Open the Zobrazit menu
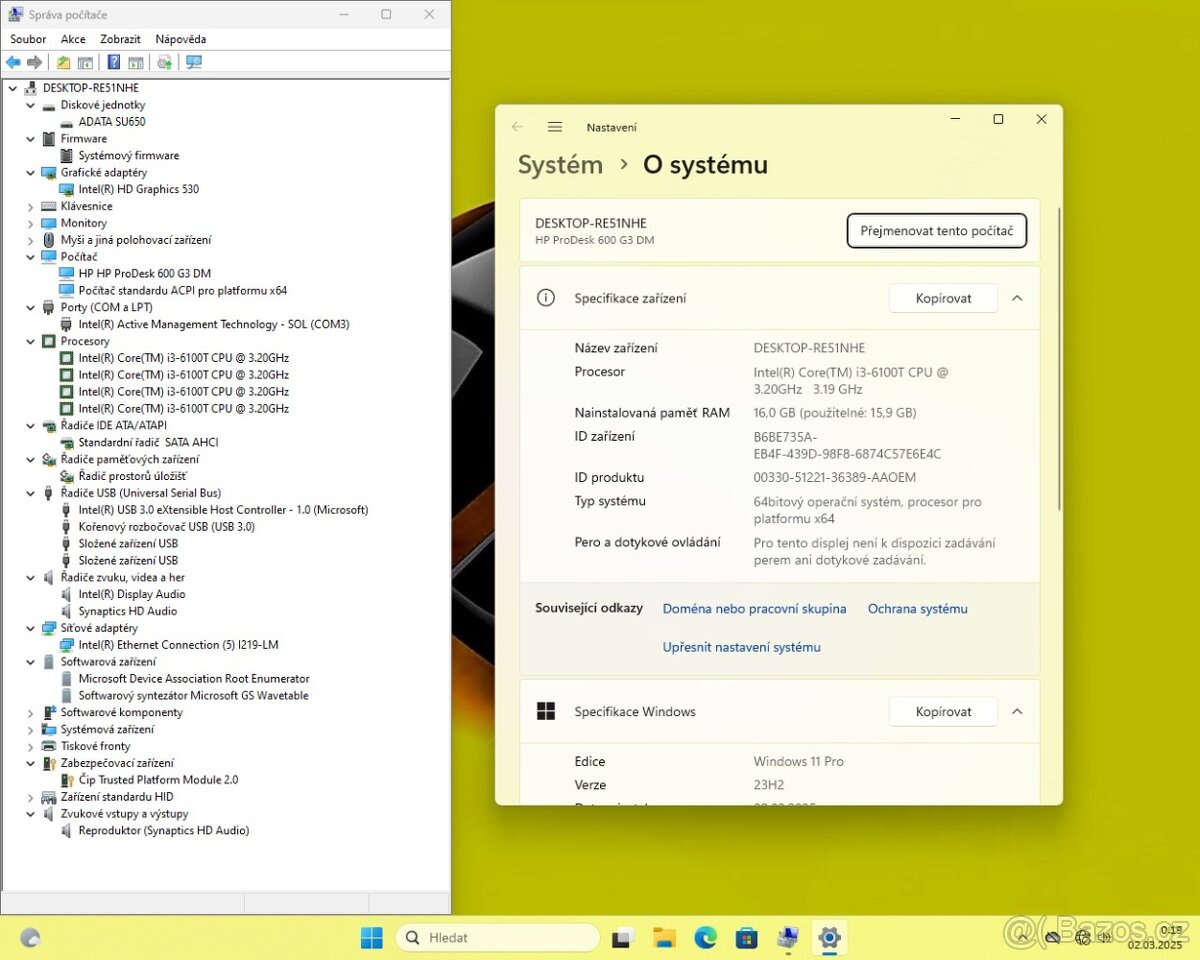 coord(120,39)
